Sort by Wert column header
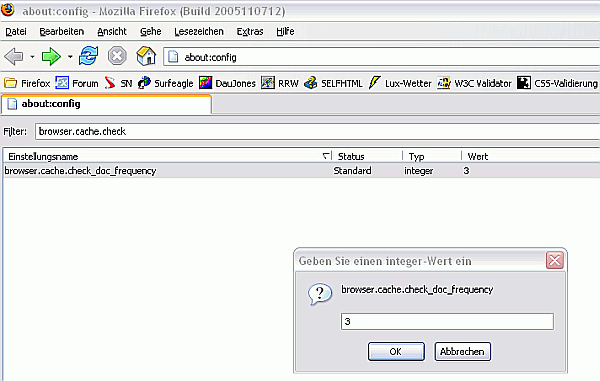 [x=531, y=156]
